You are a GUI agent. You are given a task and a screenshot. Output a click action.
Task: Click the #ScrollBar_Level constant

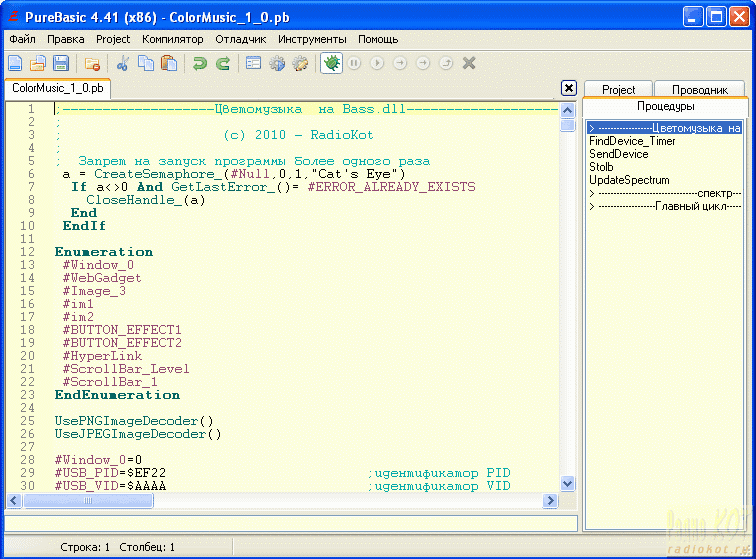126,369
